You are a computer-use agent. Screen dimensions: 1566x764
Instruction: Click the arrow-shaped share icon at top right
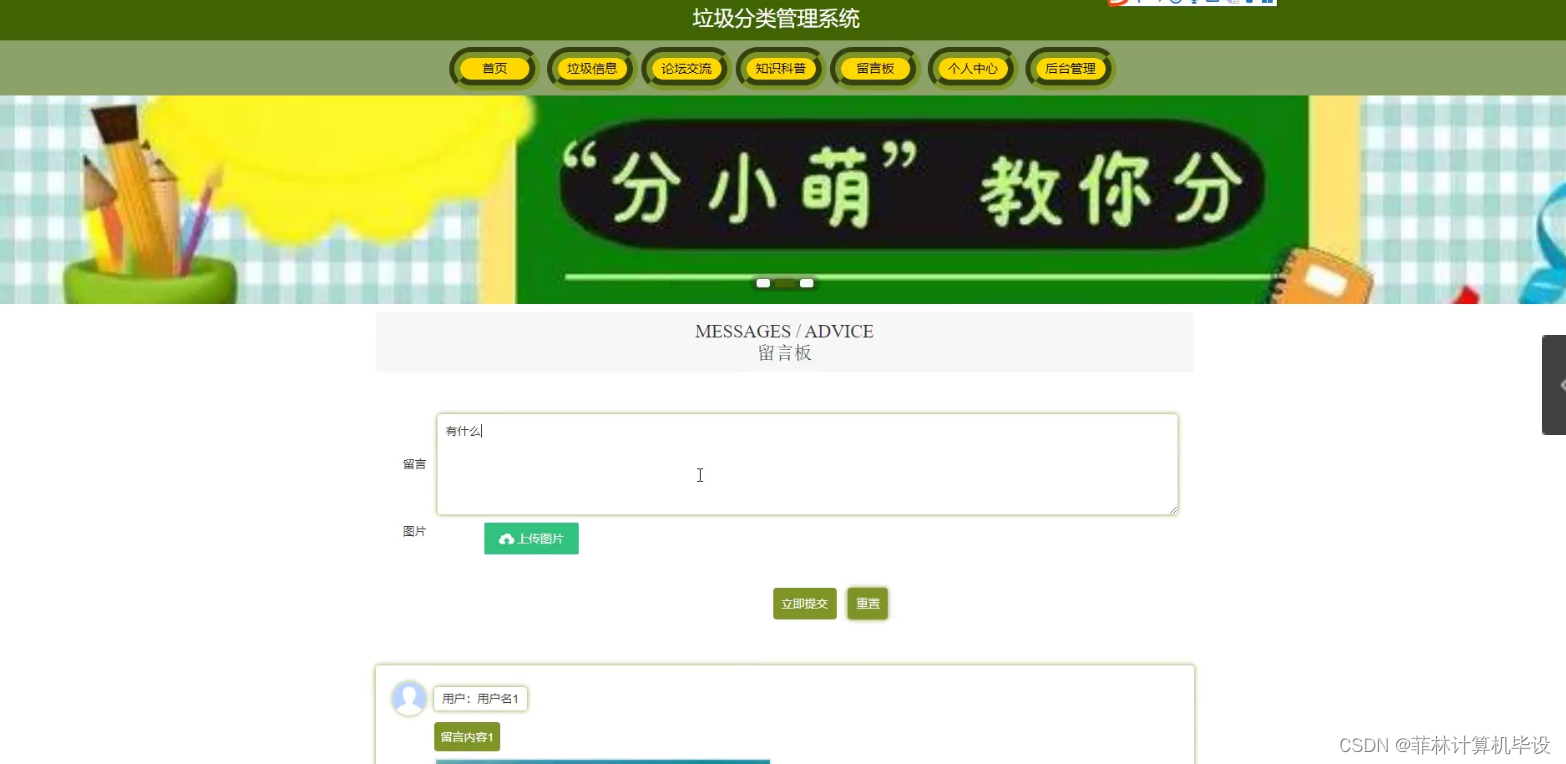coord(1160,3)
